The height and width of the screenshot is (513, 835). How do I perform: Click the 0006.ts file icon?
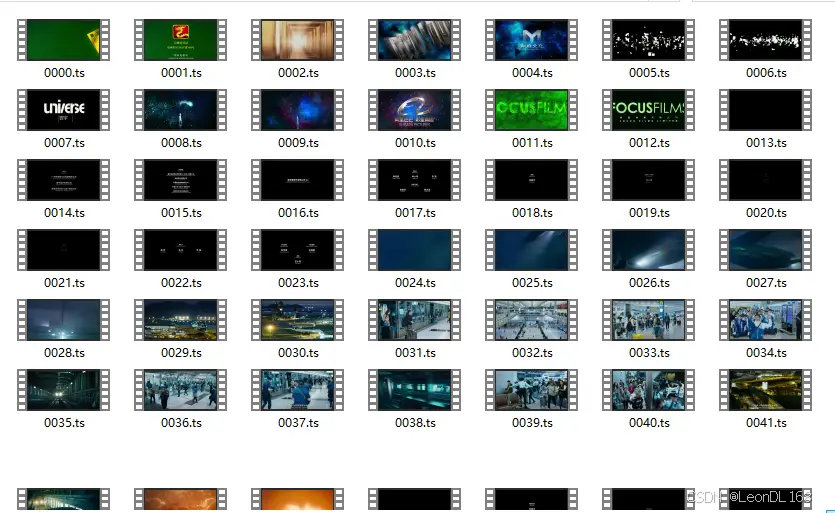(766, 40)
